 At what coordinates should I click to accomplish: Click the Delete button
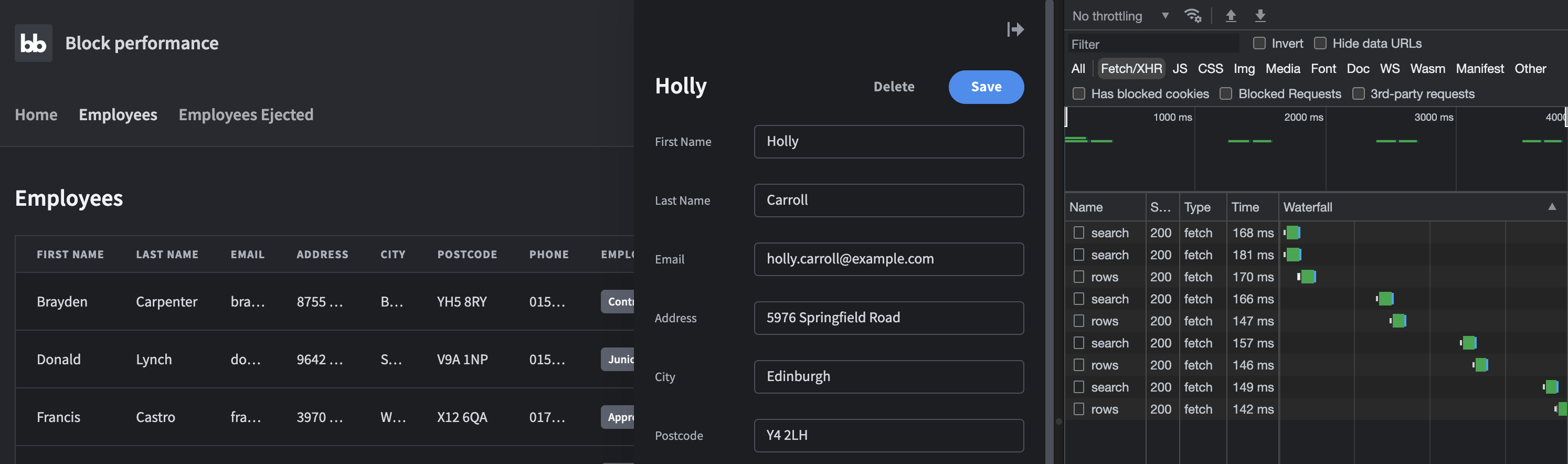(x=894, y=87)
